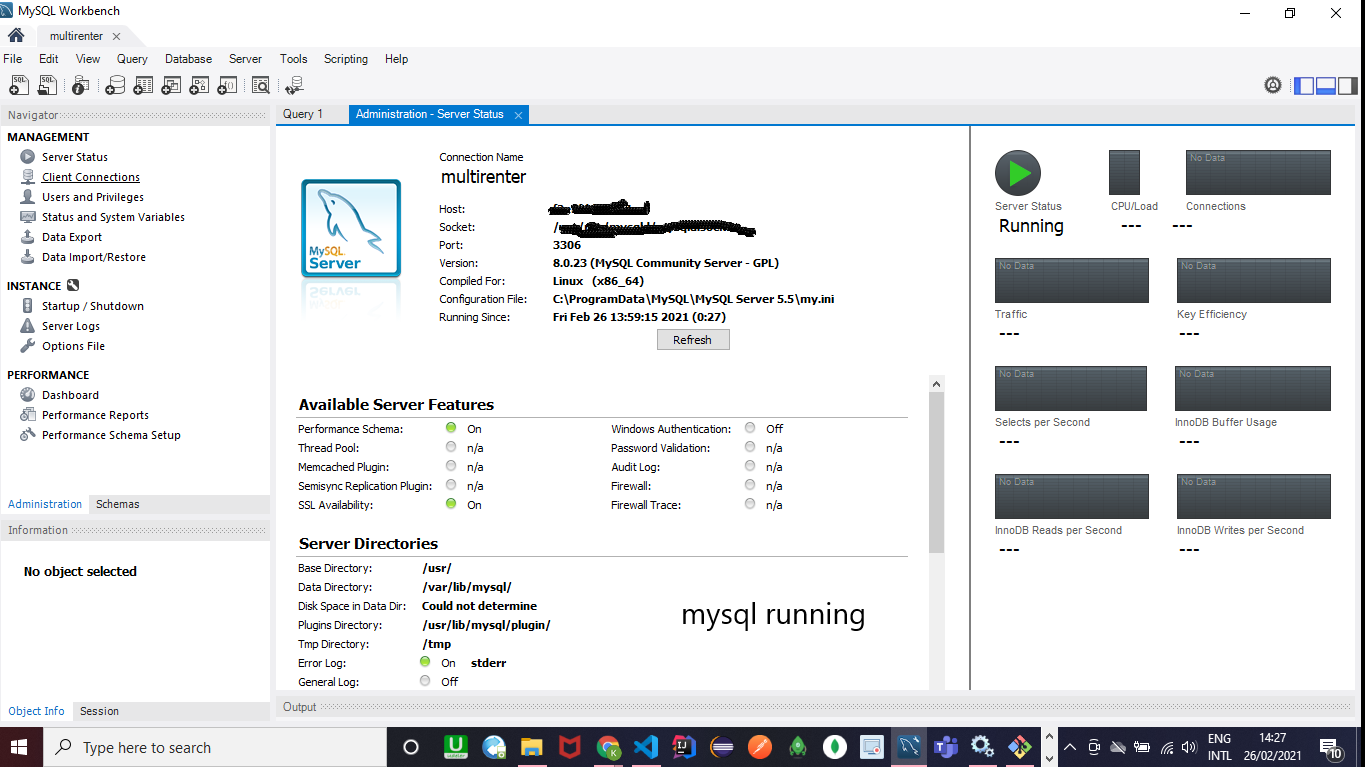
Task: Toggle the right sidebar panel visibility
Action: [x=1348, y=85]
